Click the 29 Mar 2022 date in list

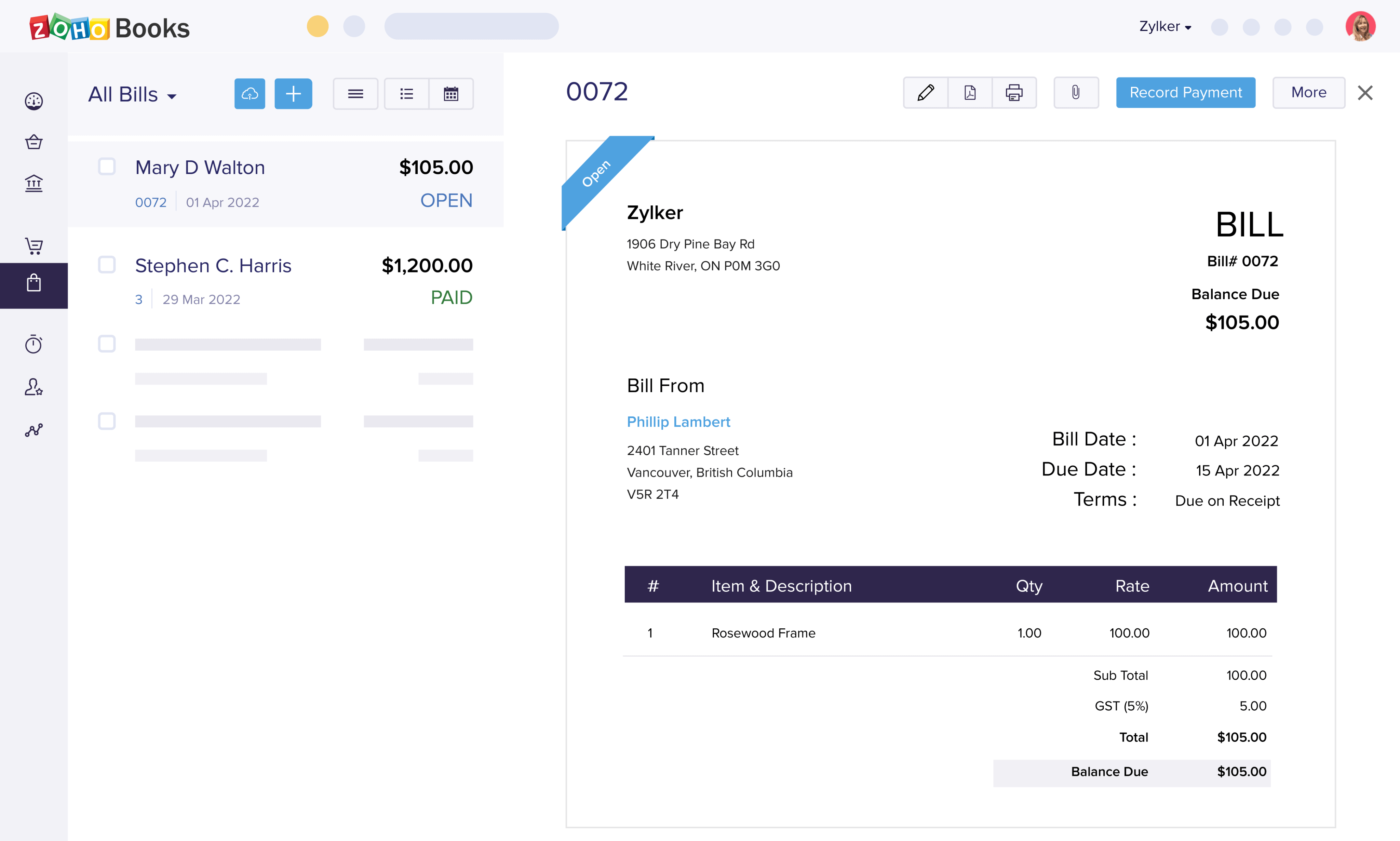201,299
